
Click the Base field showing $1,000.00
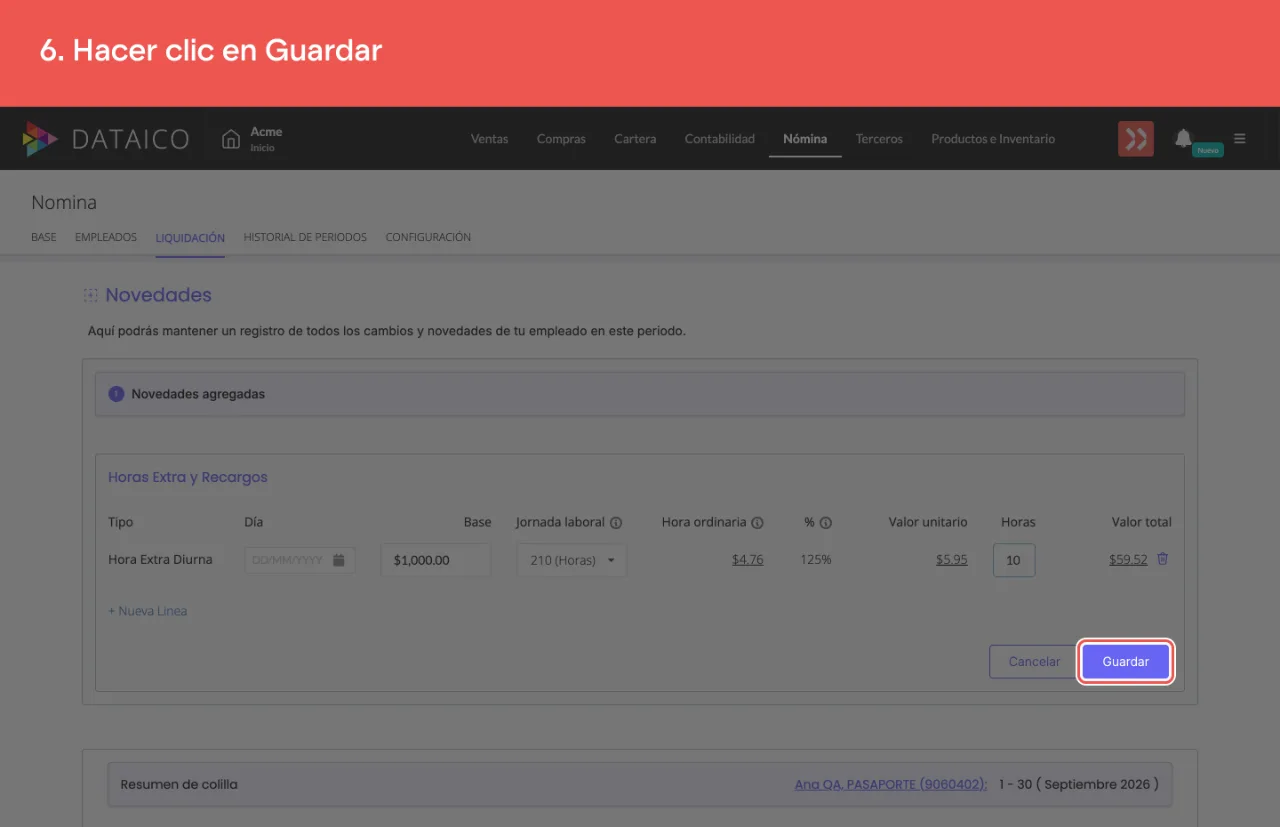point(436,560)
